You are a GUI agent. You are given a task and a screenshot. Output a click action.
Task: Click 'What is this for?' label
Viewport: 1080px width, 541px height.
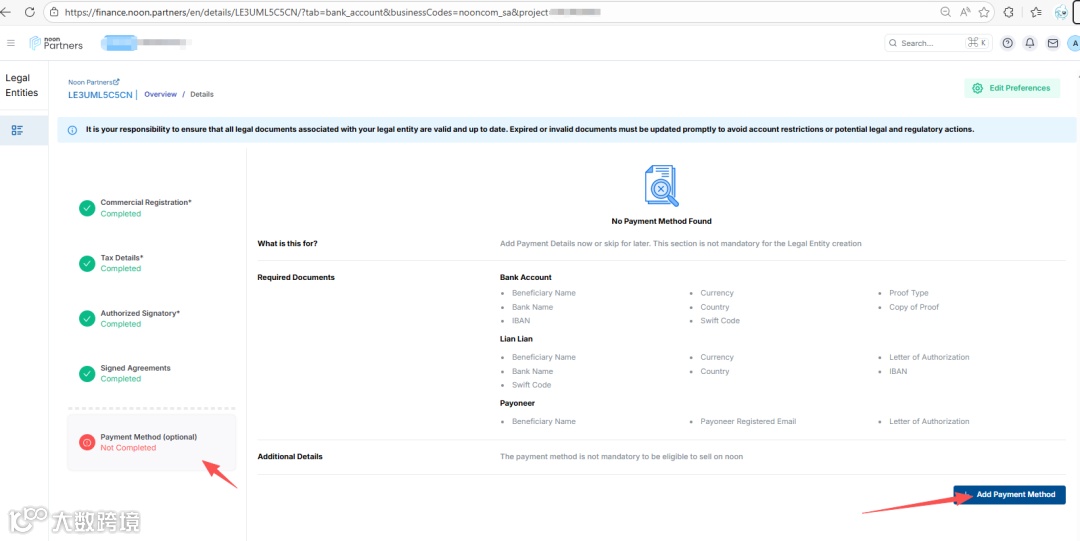tap(287, 243)
